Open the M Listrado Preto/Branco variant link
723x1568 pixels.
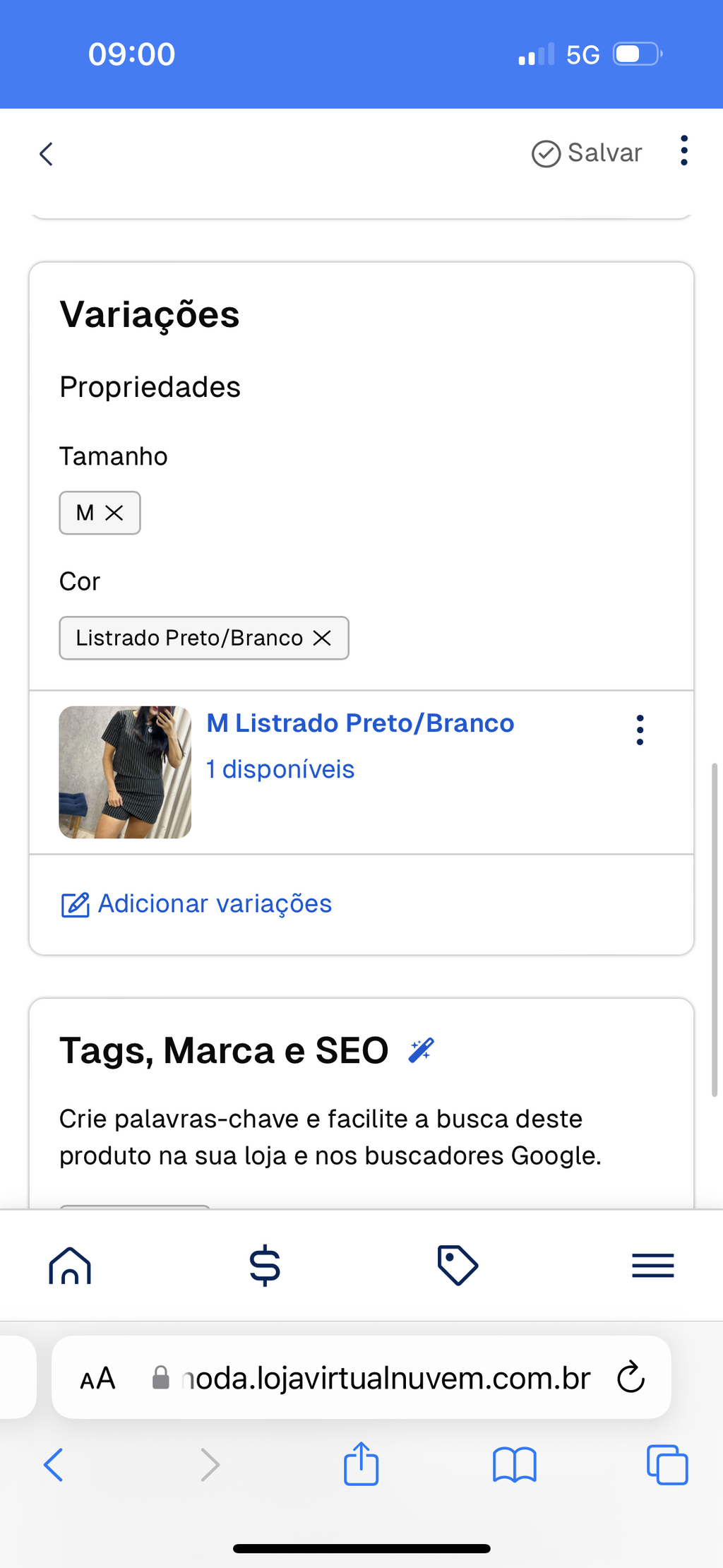[360, 723]
